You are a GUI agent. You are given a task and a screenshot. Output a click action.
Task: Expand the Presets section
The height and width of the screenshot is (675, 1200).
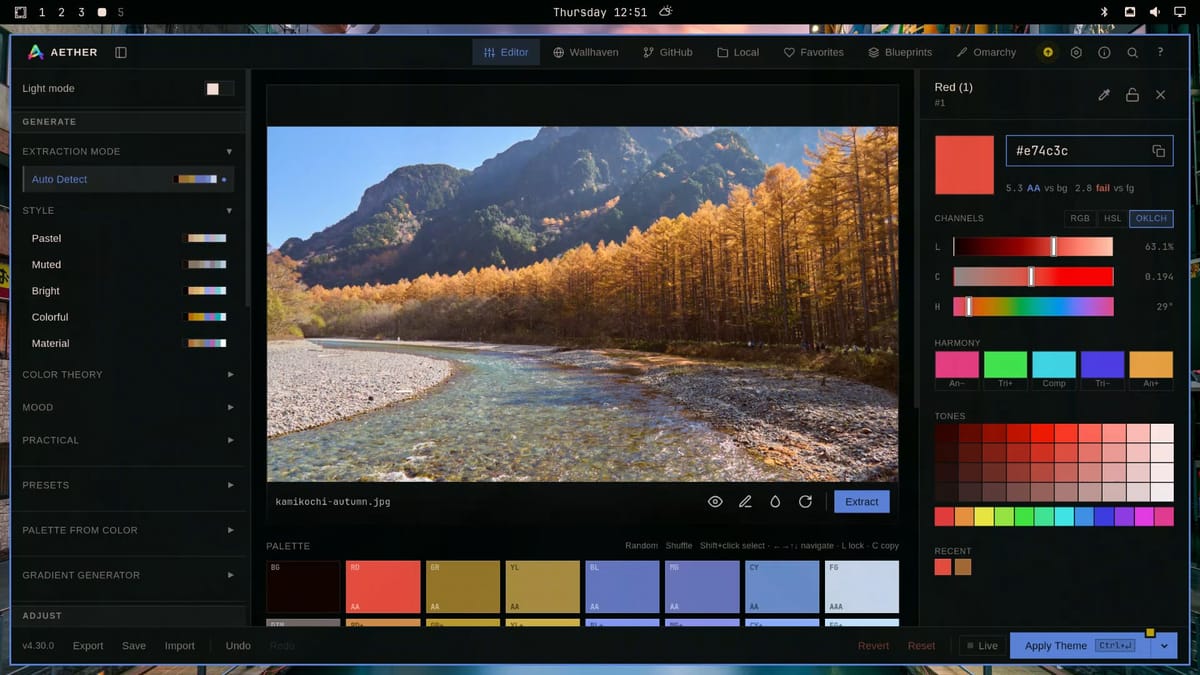coord(128,485)
